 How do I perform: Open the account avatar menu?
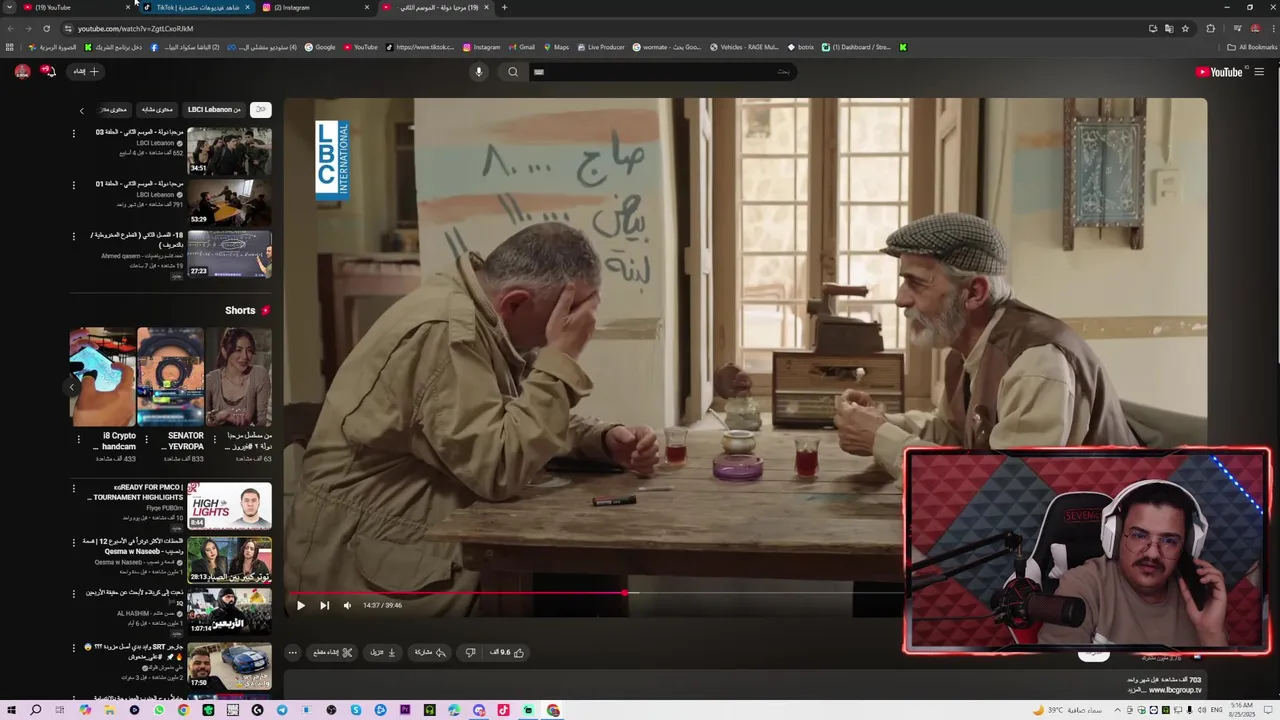tap(22, 71)
